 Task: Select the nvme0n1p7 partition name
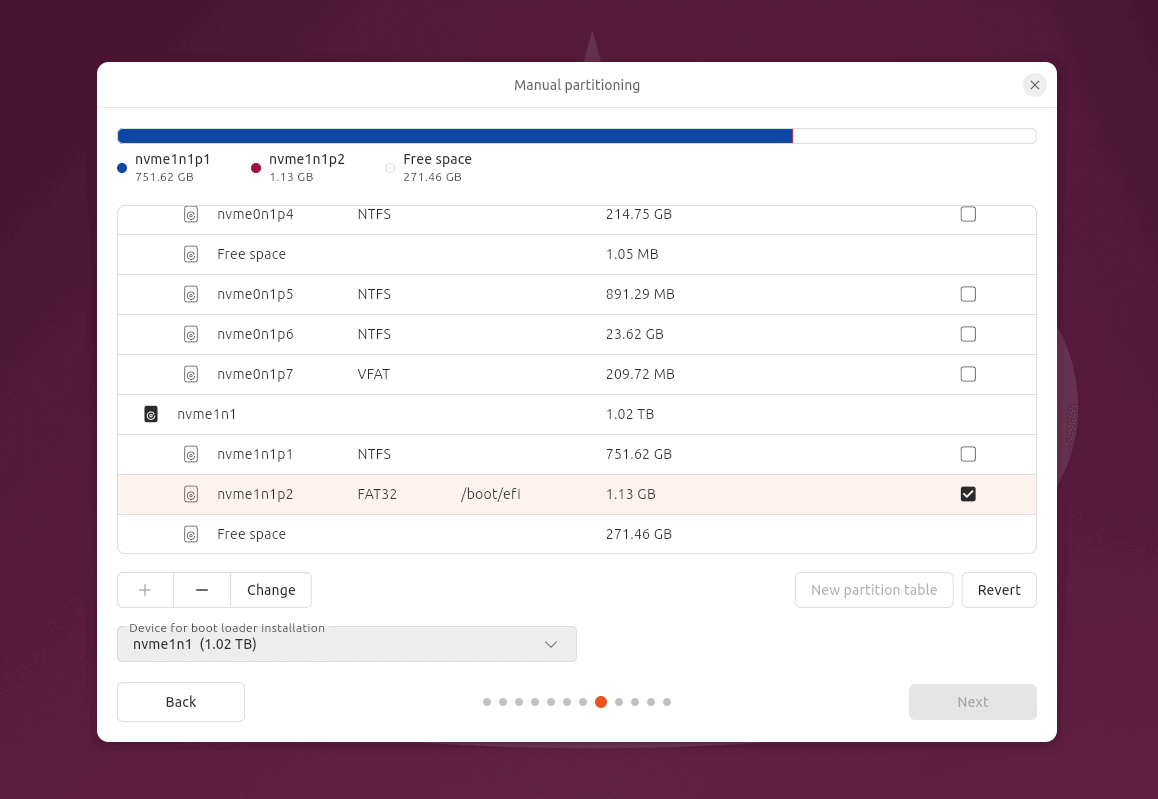256,374
